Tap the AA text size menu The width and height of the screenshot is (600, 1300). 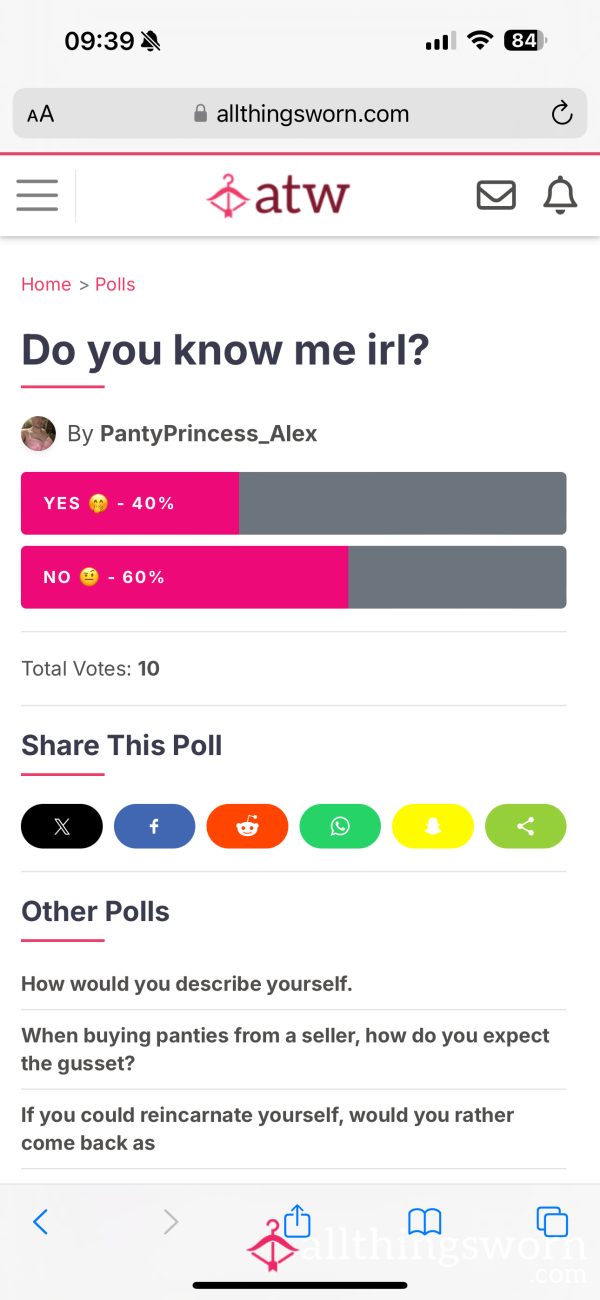click(41, 114)
